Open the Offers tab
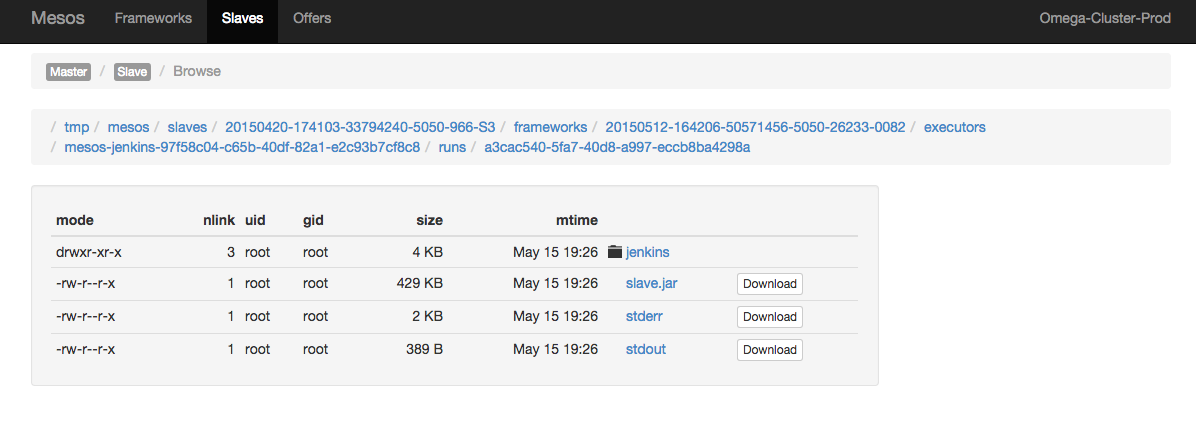 click(x=312, y=18)
